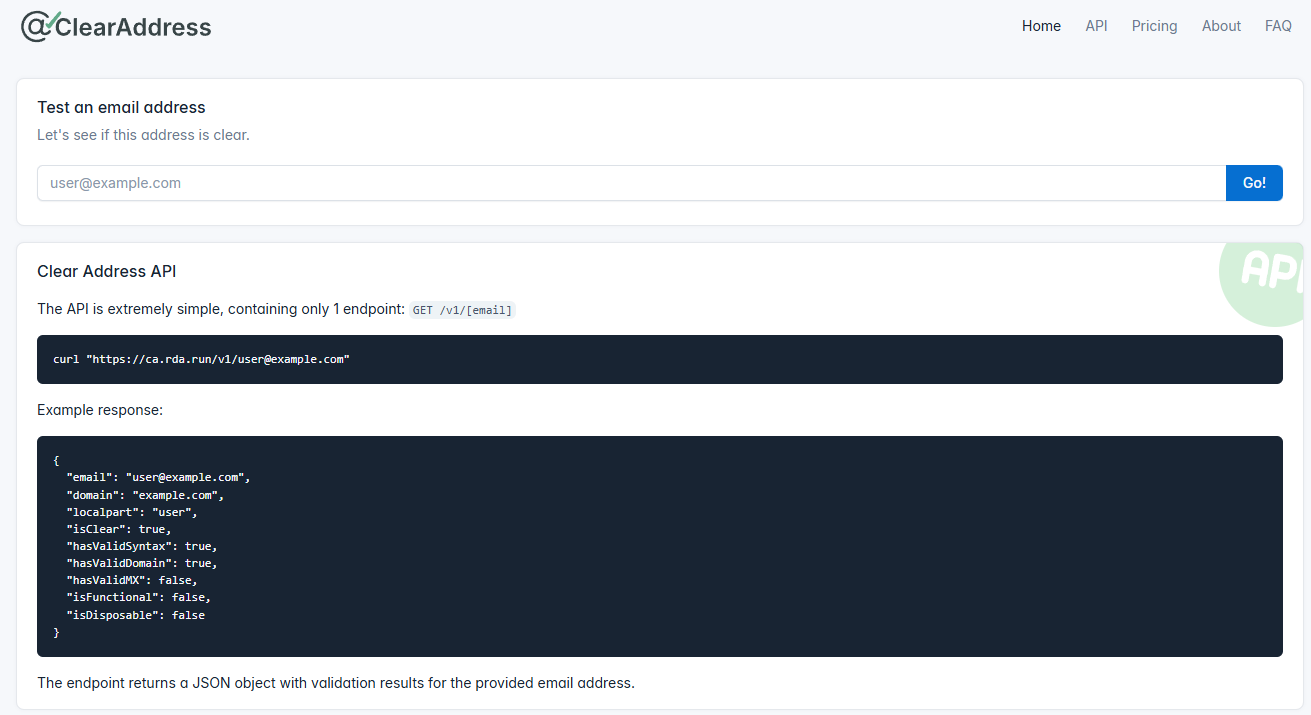Open the FAQ page

pos(1278,26)
